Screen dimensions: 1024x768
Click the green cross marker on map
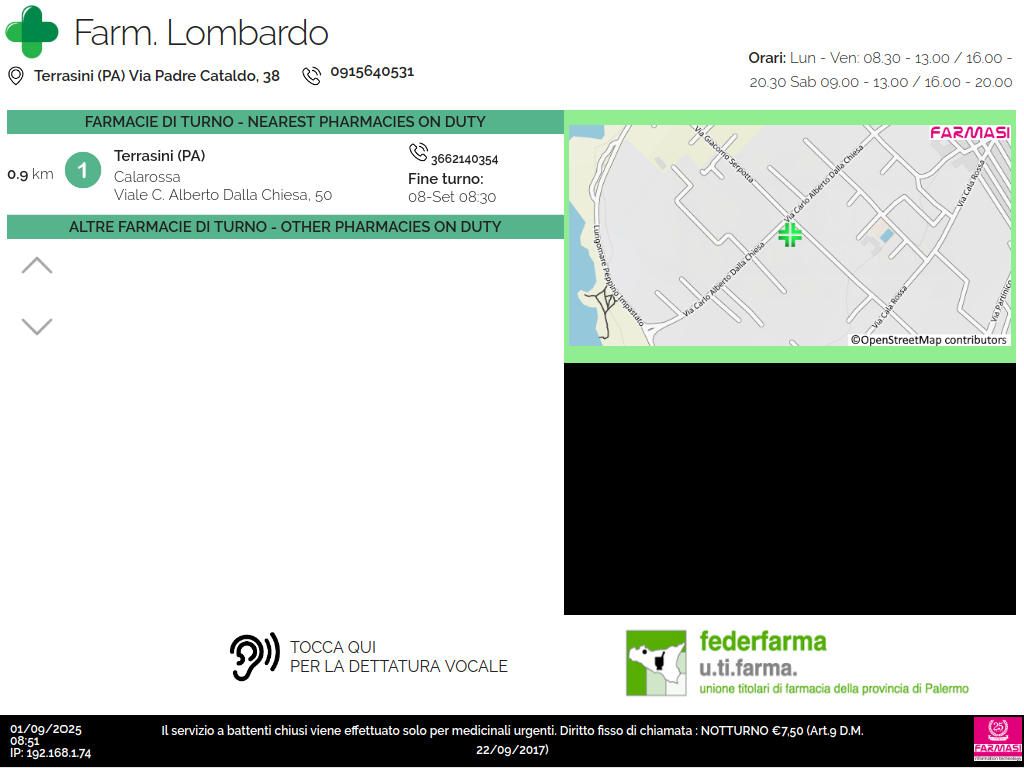790,235
